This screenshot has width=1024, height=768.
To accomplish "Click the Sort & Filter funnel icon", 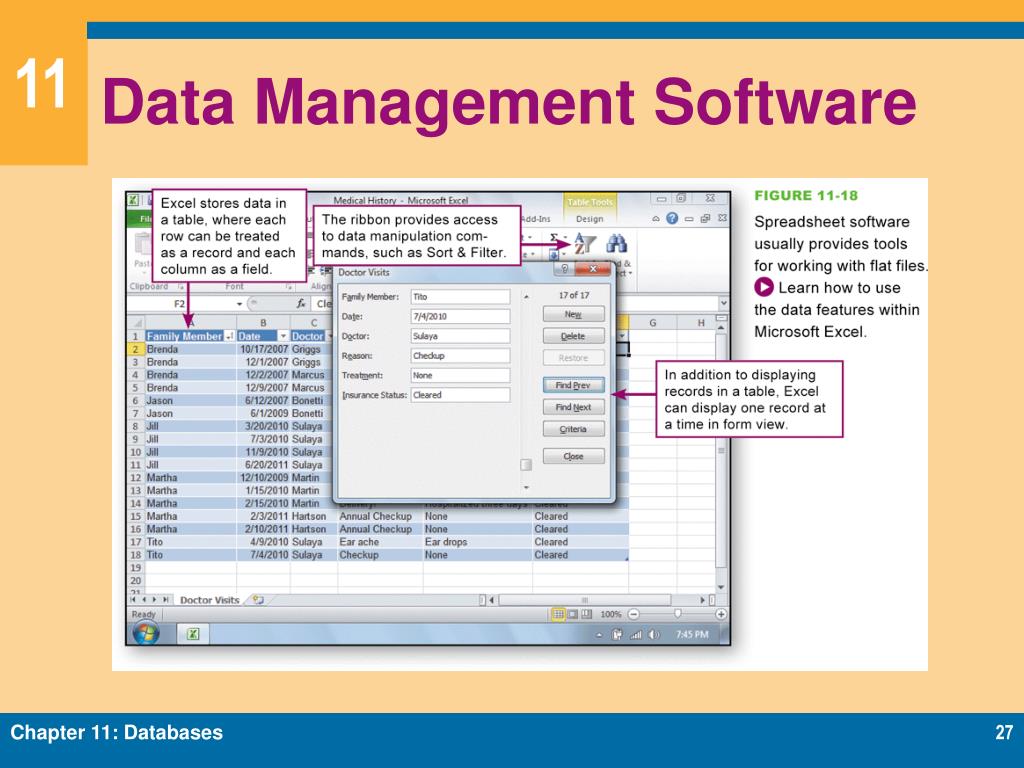I will (584, 244).
